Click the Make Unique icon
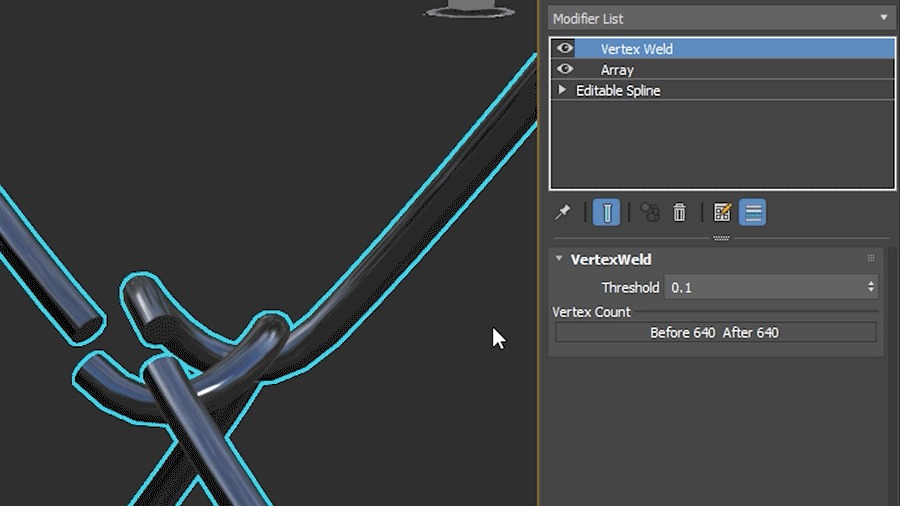Image resolution: width=900 pixels, height=506 pixels. click(x=650, y=212)
